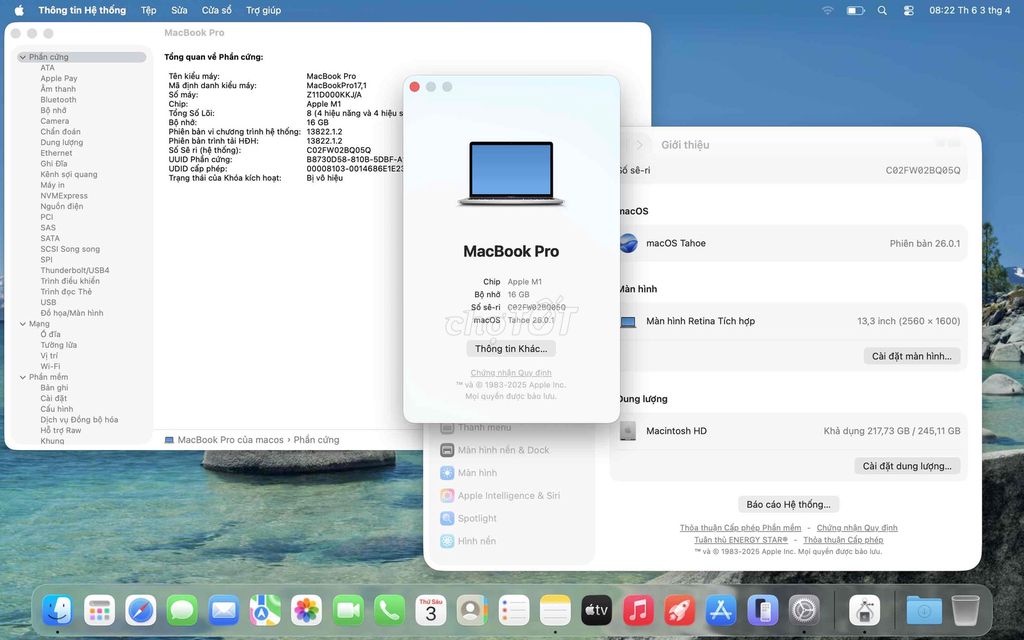Viewport: 1024px width, 640px height.
Task: Open the Mail app in Dock
Action: point(223,611)
